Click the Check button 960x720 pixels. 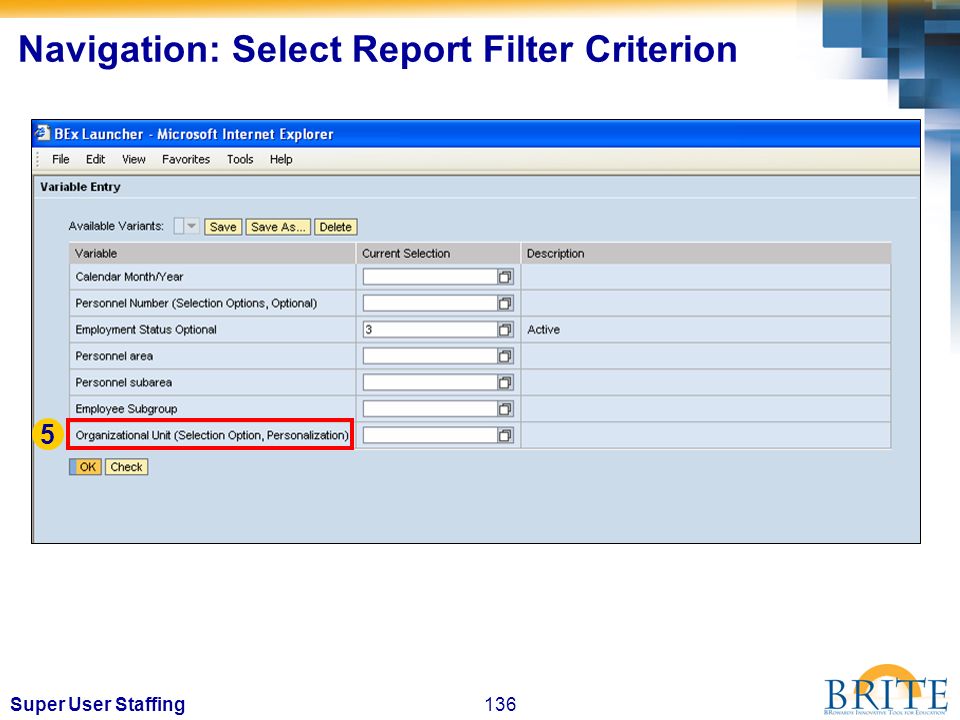tap(127, 467)
